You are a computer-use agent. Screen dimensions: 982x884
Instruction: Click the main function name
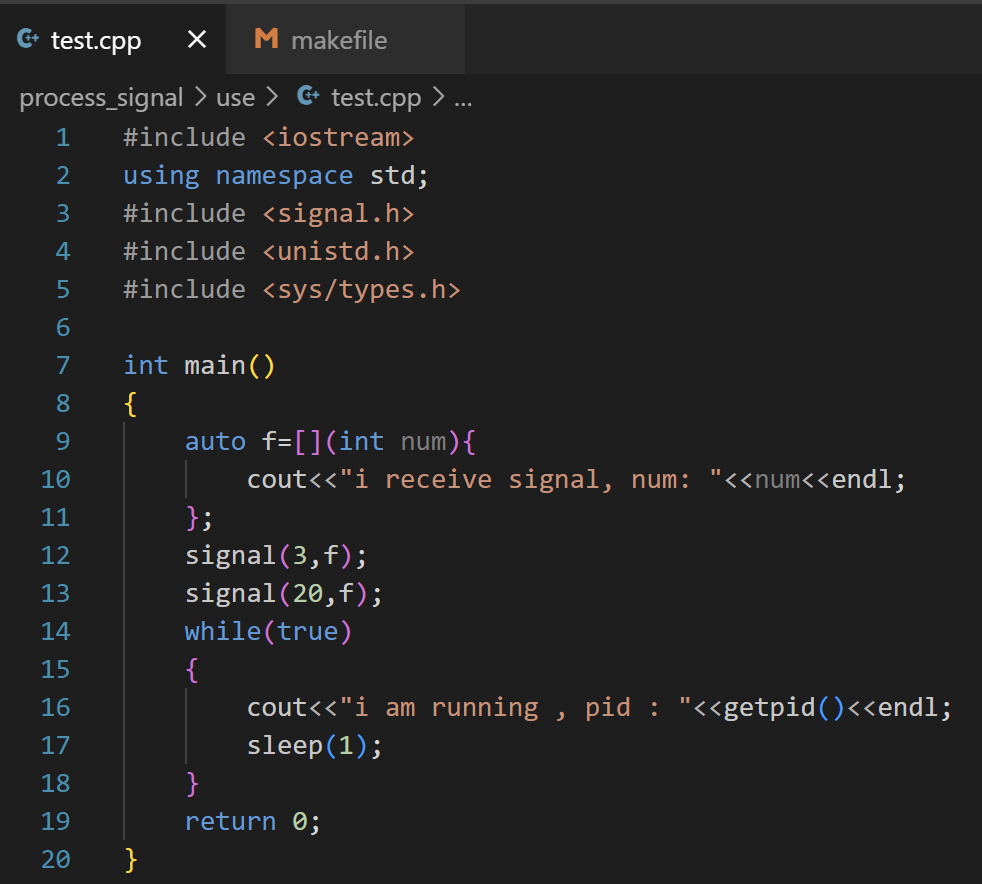(215, 366)
